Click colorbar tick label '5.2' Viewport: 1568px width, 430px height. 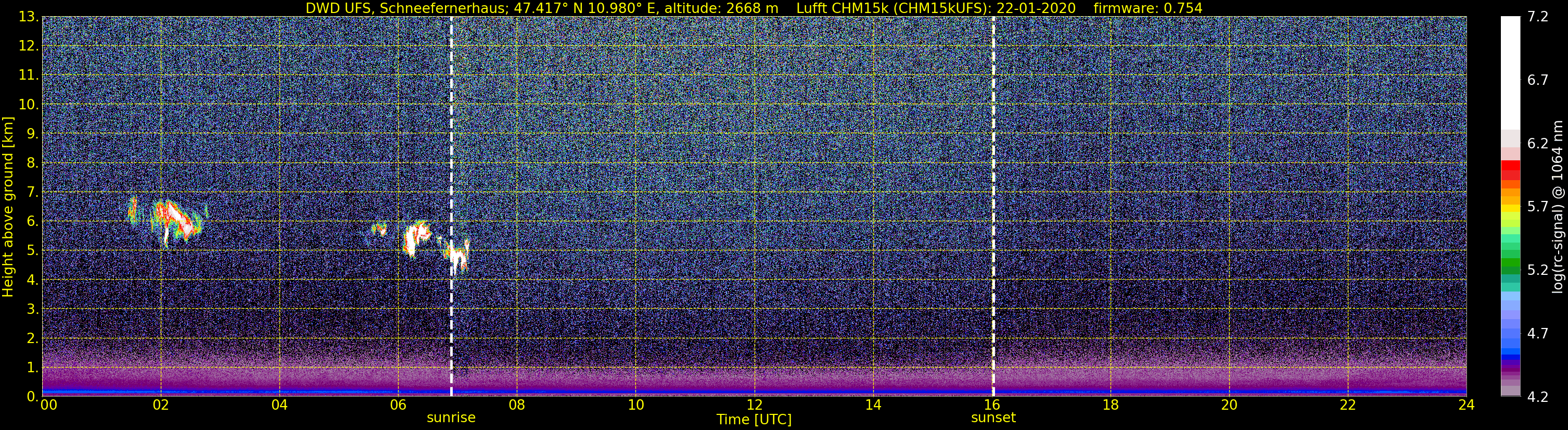tap(1538, 270)
